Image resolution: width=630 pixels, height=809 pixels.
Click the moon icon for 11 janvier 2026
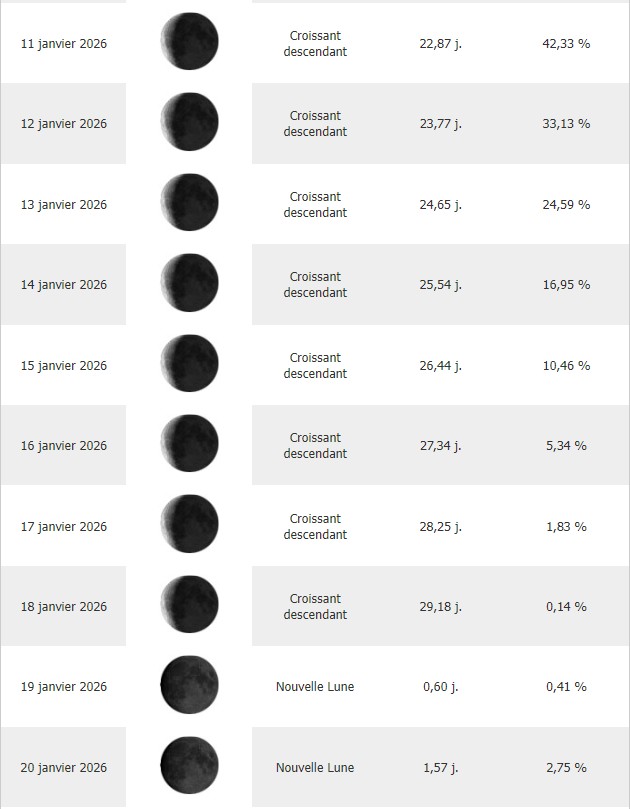pos(189,42)
